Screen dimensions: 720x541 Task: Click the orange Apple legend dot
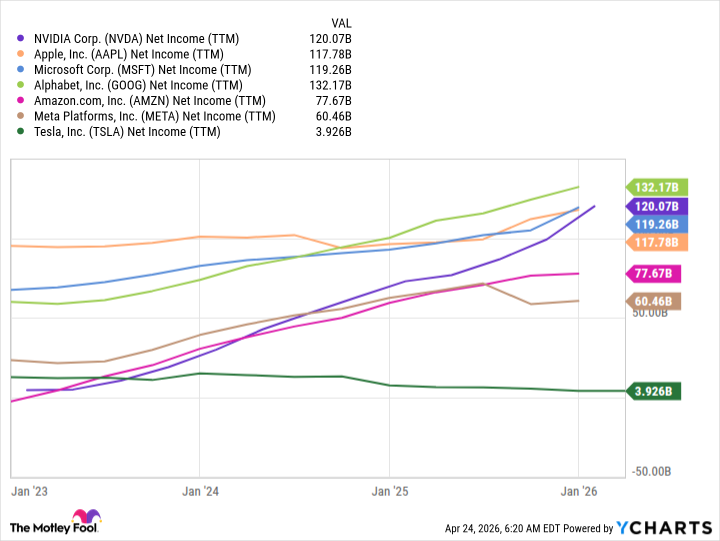(23, 55)
